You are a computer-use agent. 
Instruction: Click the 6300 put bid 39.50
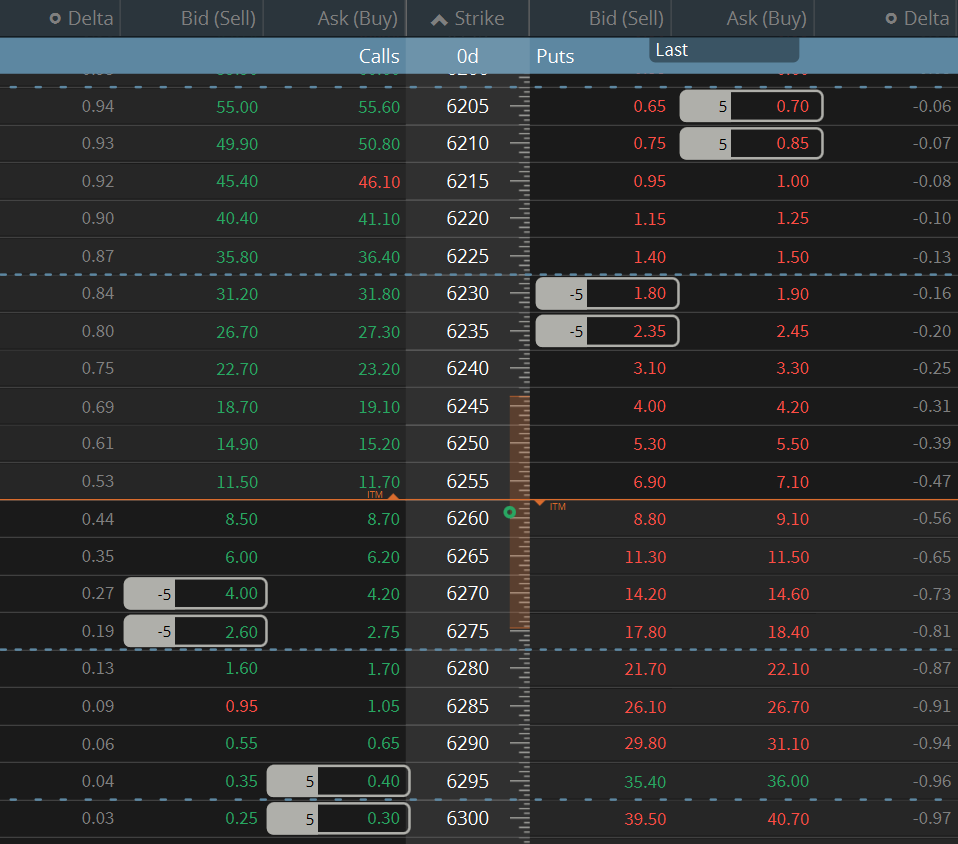(645, 819)
